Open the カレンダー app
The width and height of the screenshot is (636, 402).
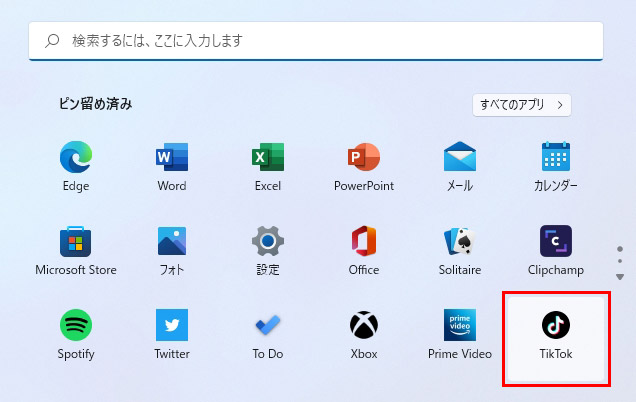click(x=556, y=158)
